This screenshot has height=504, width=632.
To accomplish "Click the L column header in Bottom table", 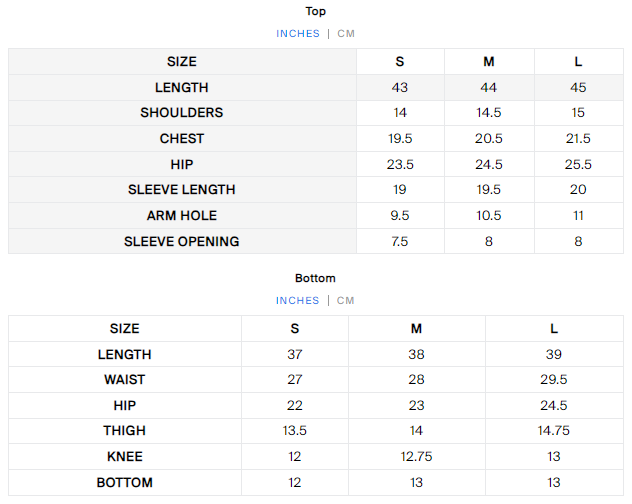I will (x=554, y=329).
